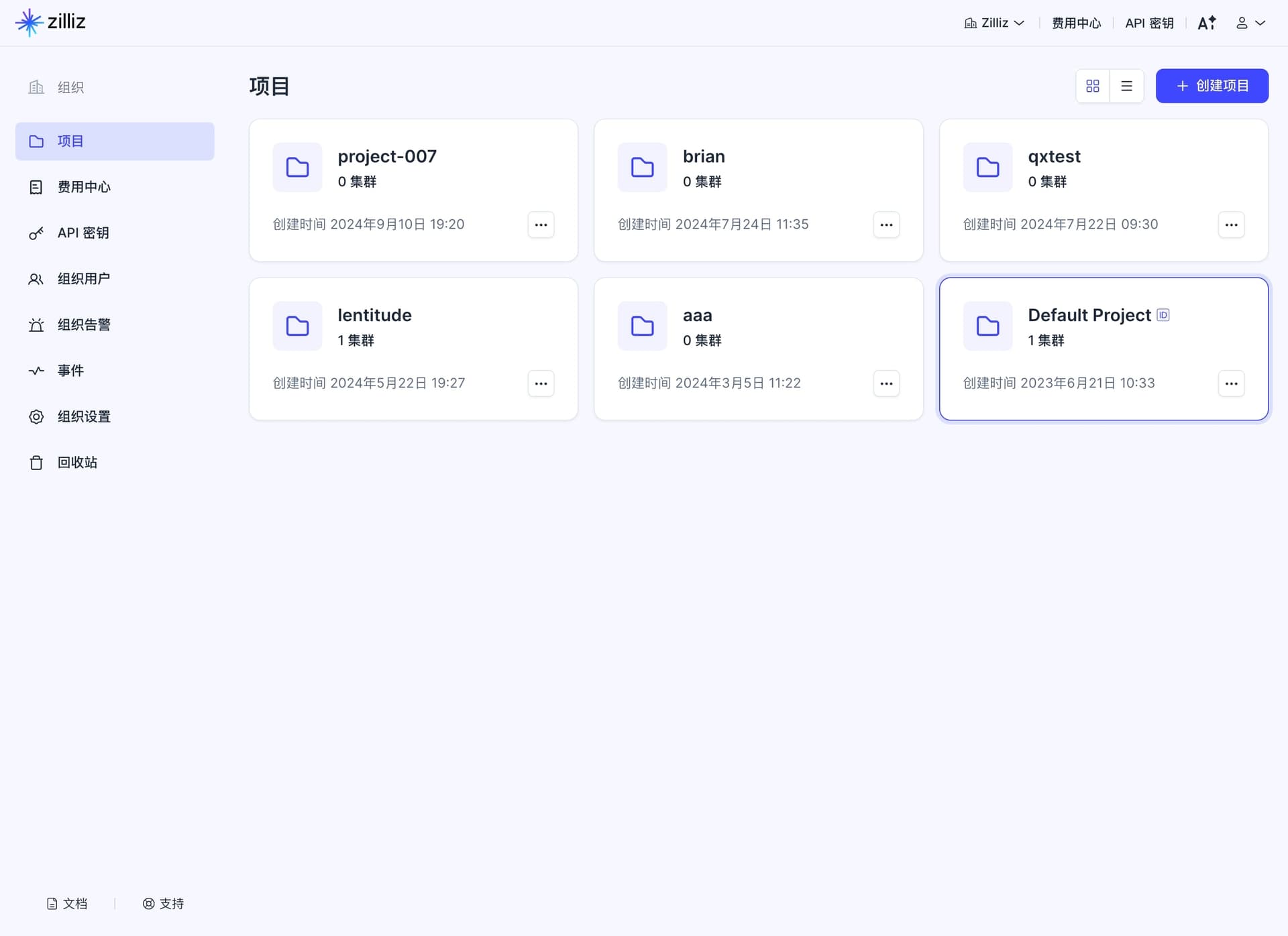Click the AI assistant A+ icon
1288x936 pixels.
[1207, 23]
